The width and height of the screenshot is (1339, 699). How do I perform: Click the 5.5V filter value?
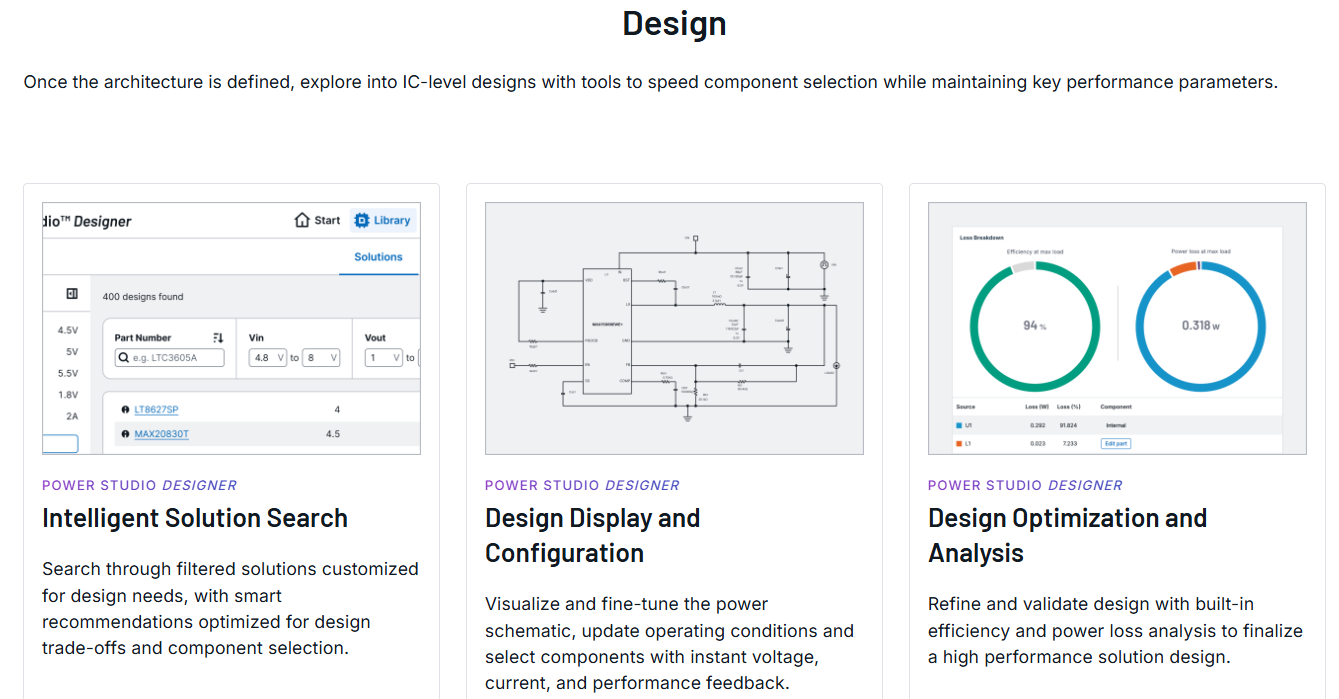point(68,373)
